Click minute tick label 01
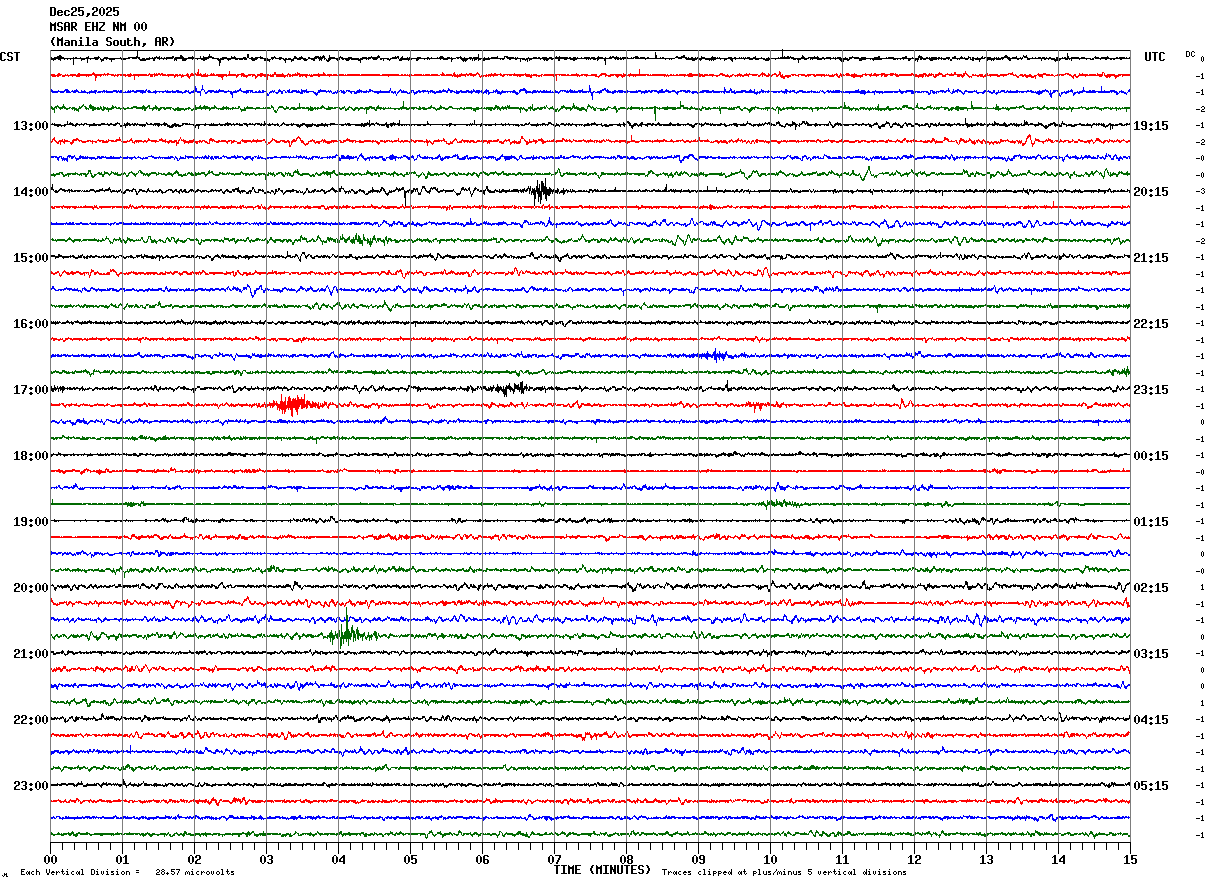This screenshot has width=1210, height=886. 122,859
